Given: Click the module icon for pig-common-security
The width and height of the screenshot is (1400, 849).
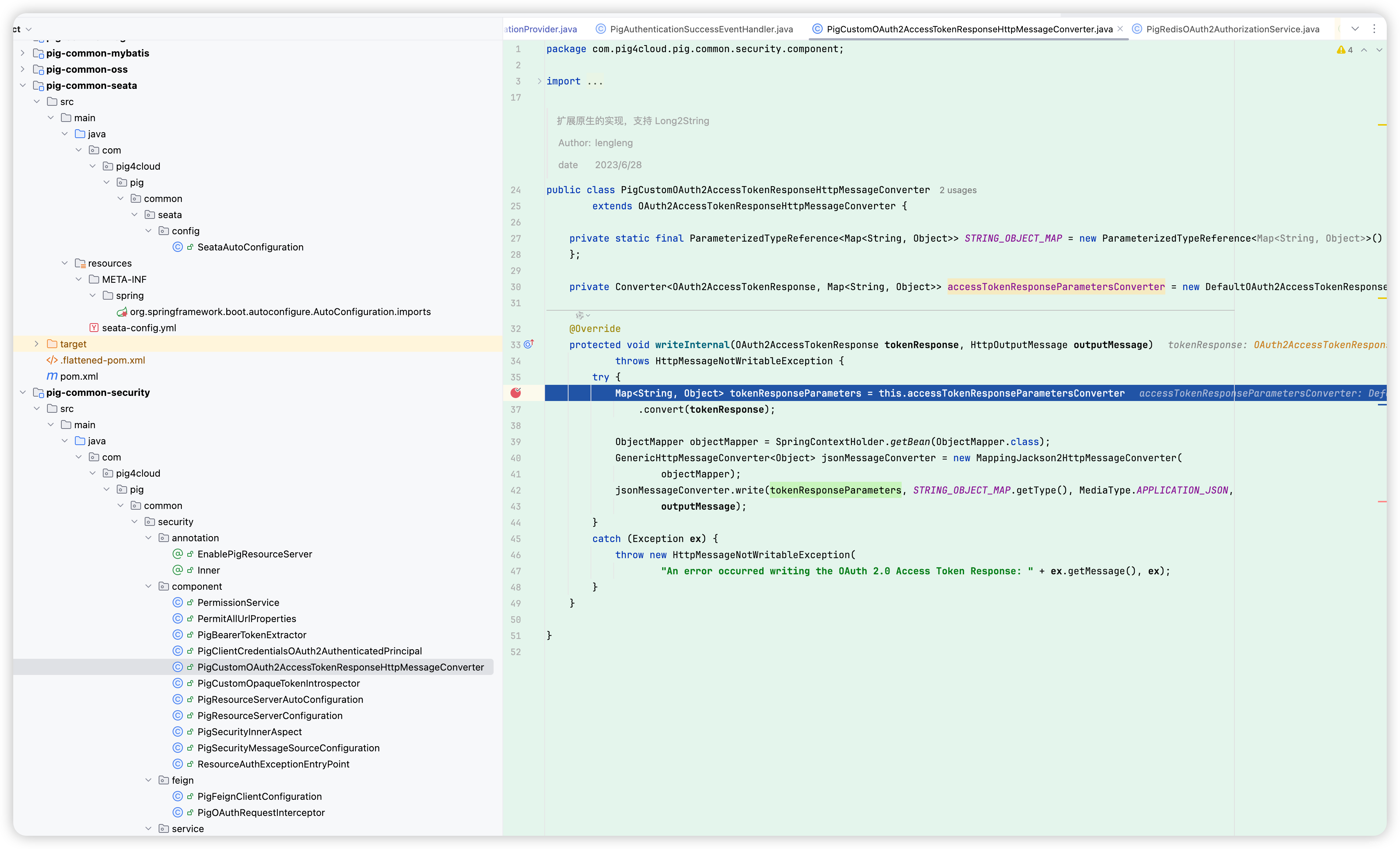Looking at the screenshot, I should point(38,392).
